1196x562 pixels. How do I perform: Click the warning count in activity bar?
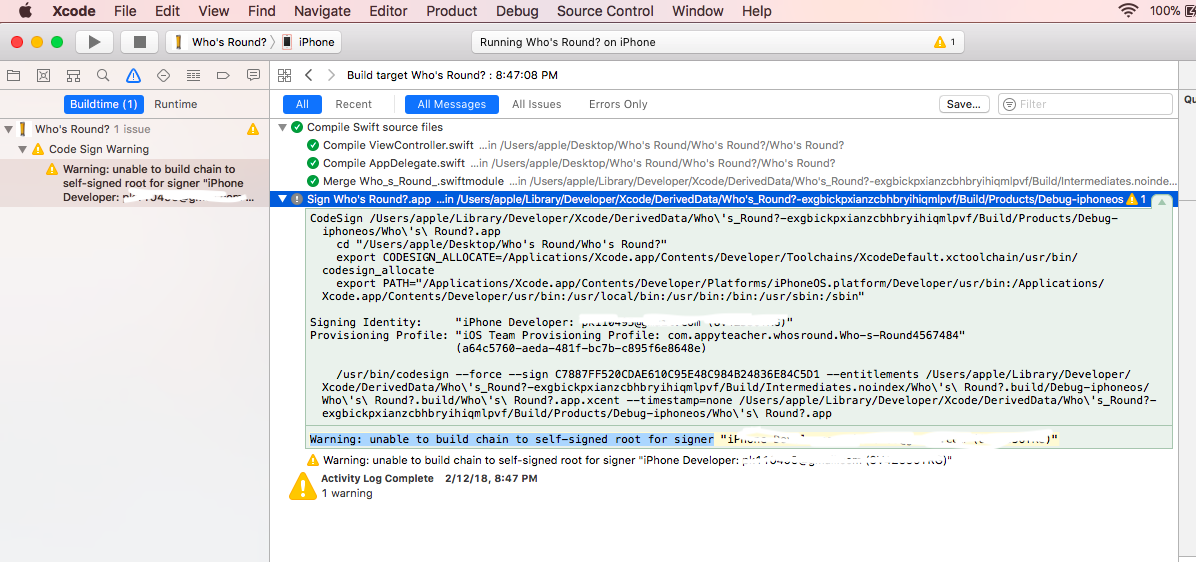[x=944, y=42]
